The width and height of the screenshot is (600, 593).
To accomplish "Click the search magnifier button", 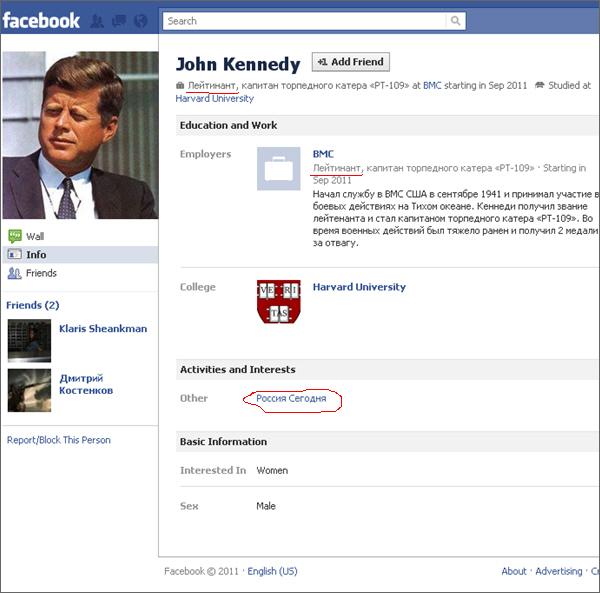I will pos(455,21).
